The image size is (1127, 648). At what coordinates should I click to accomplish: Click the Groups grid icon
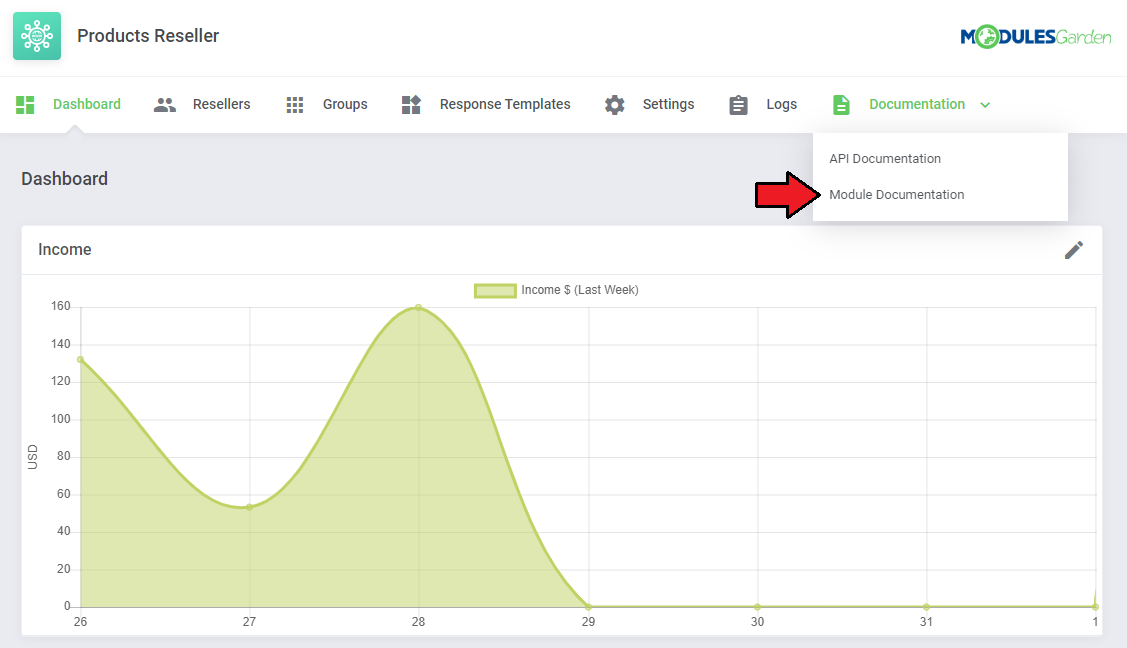(x=295, y=105)
